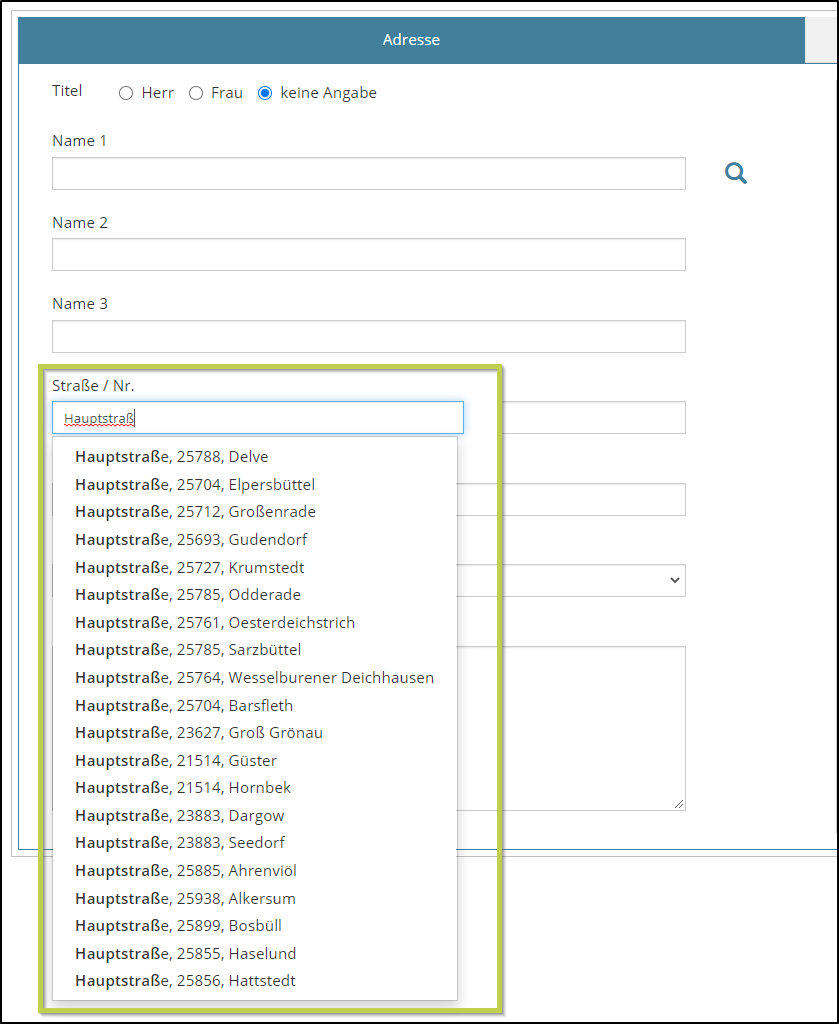
Task: Select the Herr radio button
Action: pos(126,93)
